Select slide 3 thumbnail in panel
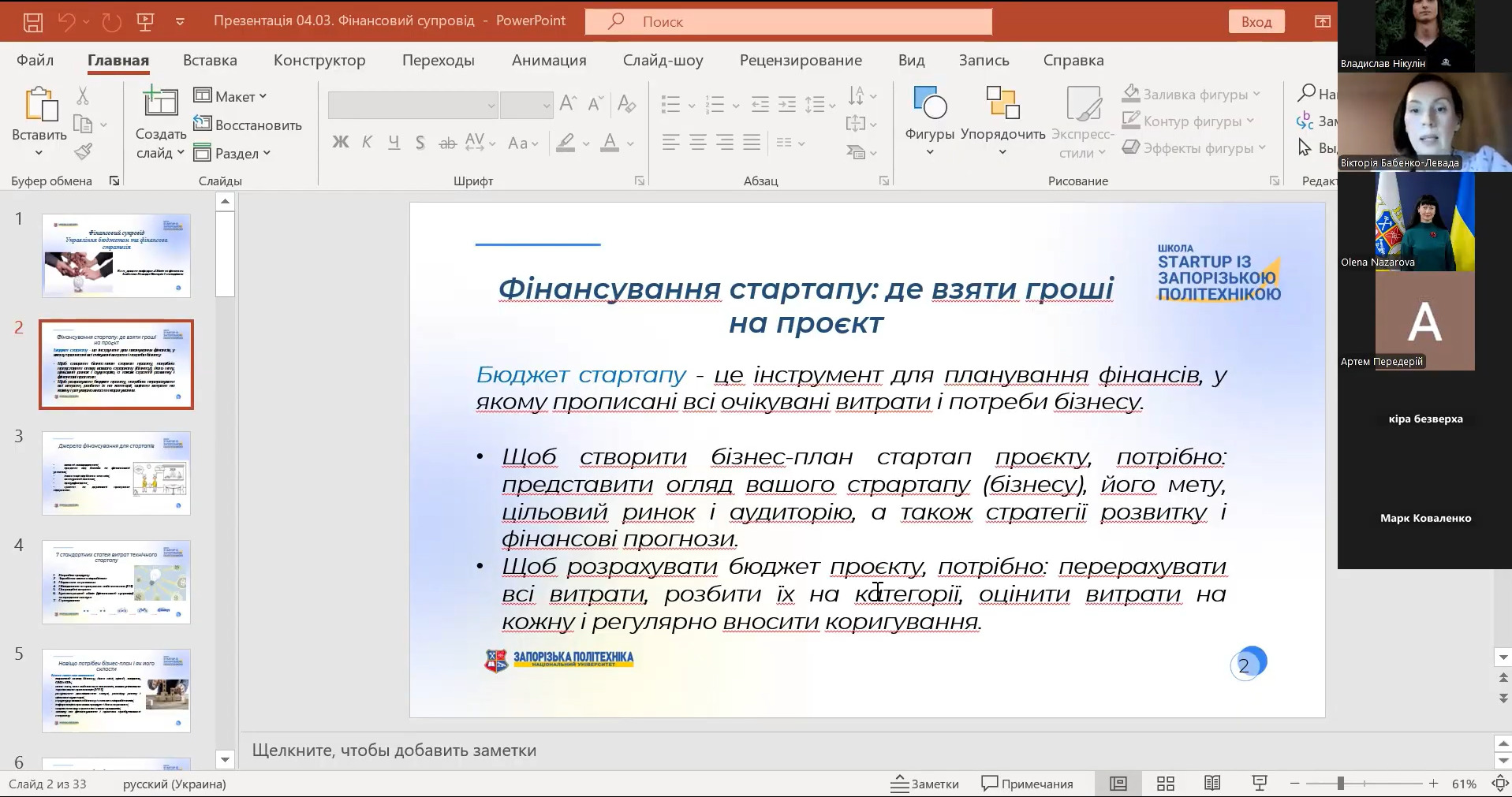The image size is (1512, 797). click(116, 473)
